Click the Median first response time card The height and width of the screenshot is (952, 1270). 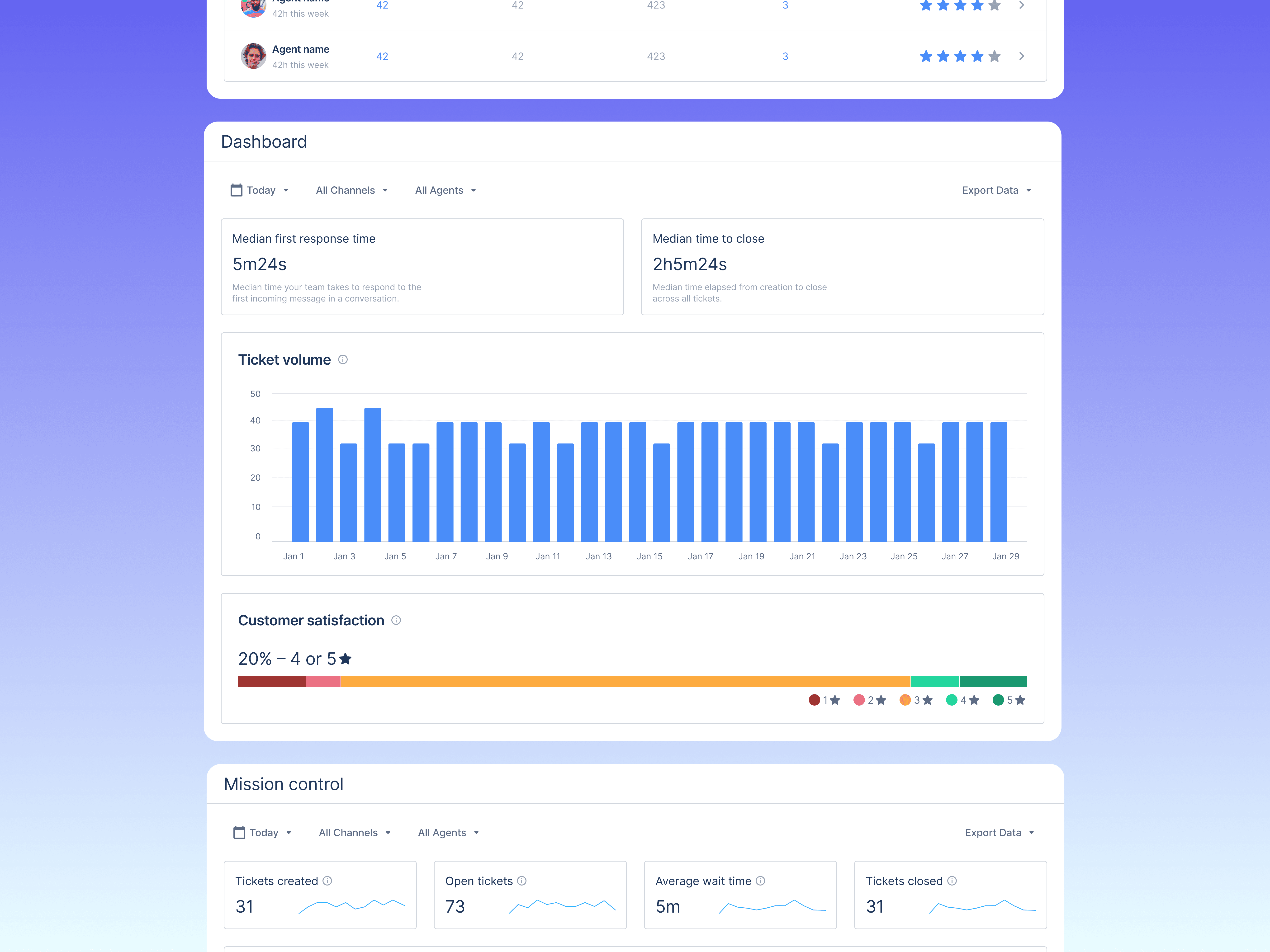click(x=422, y=267)
